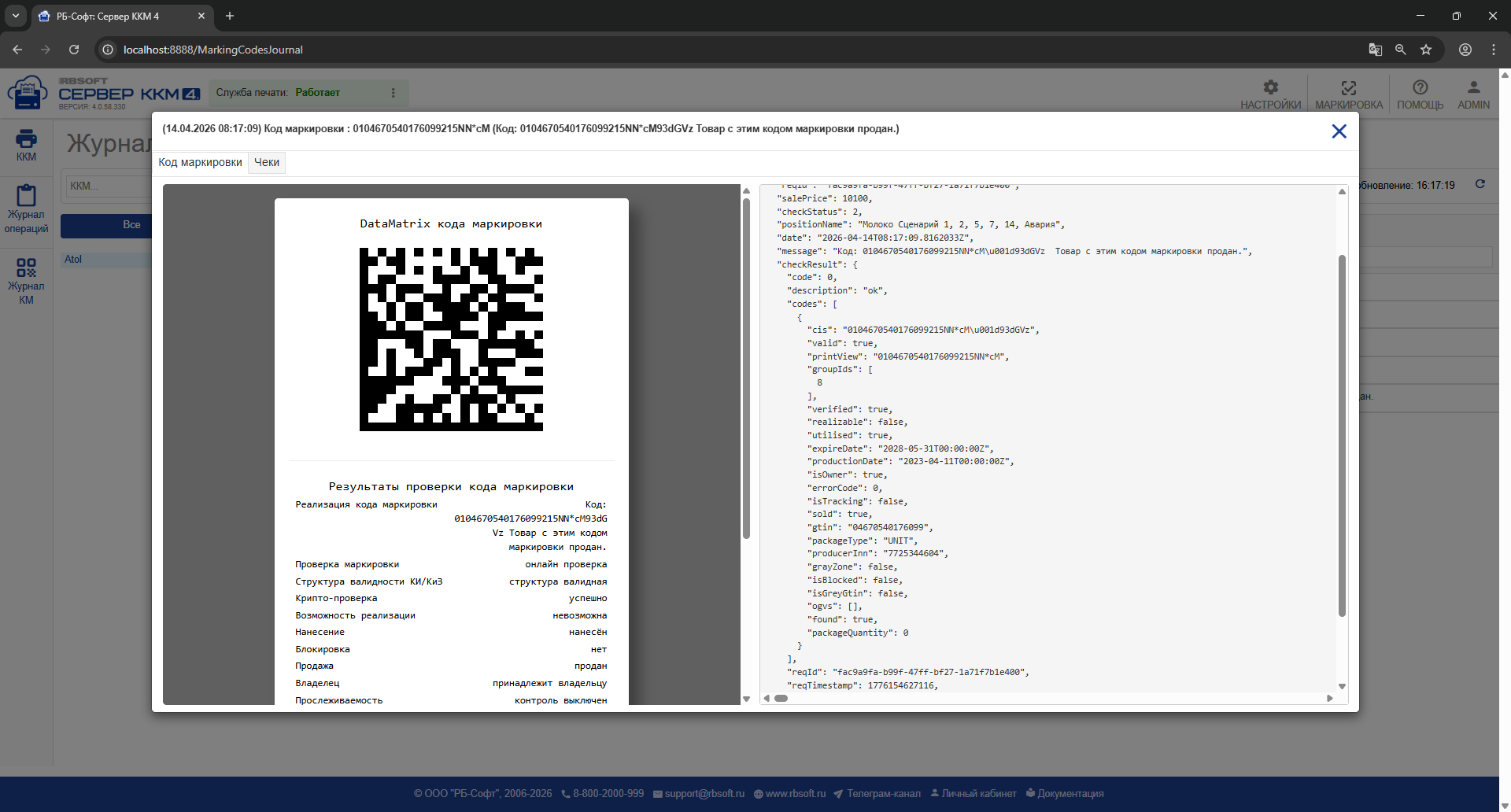Visit the www.rbsoft.ru footer link
The width and height of the screenshot is (1511, 812).
click(790, 793)
